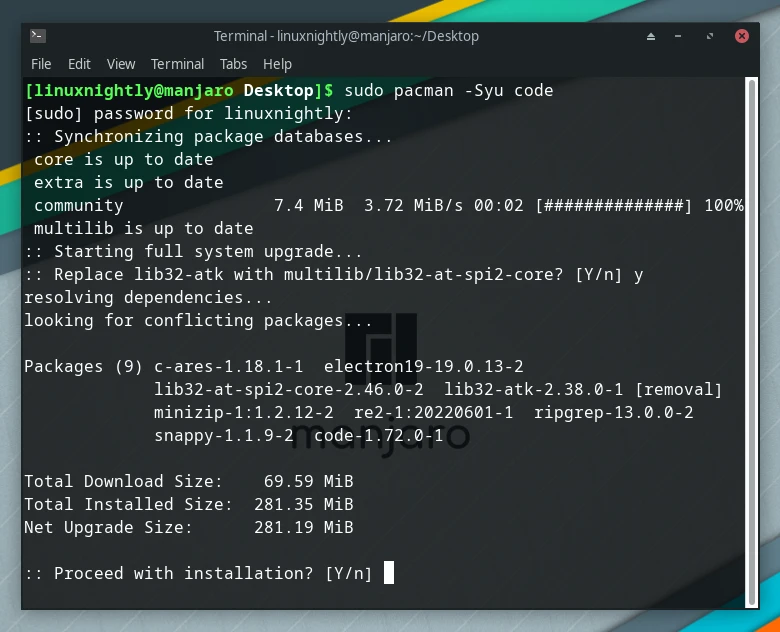Click the terminal text cursor block
The height and width of the screenshot is (632, 780).
(x=389, y=572)
